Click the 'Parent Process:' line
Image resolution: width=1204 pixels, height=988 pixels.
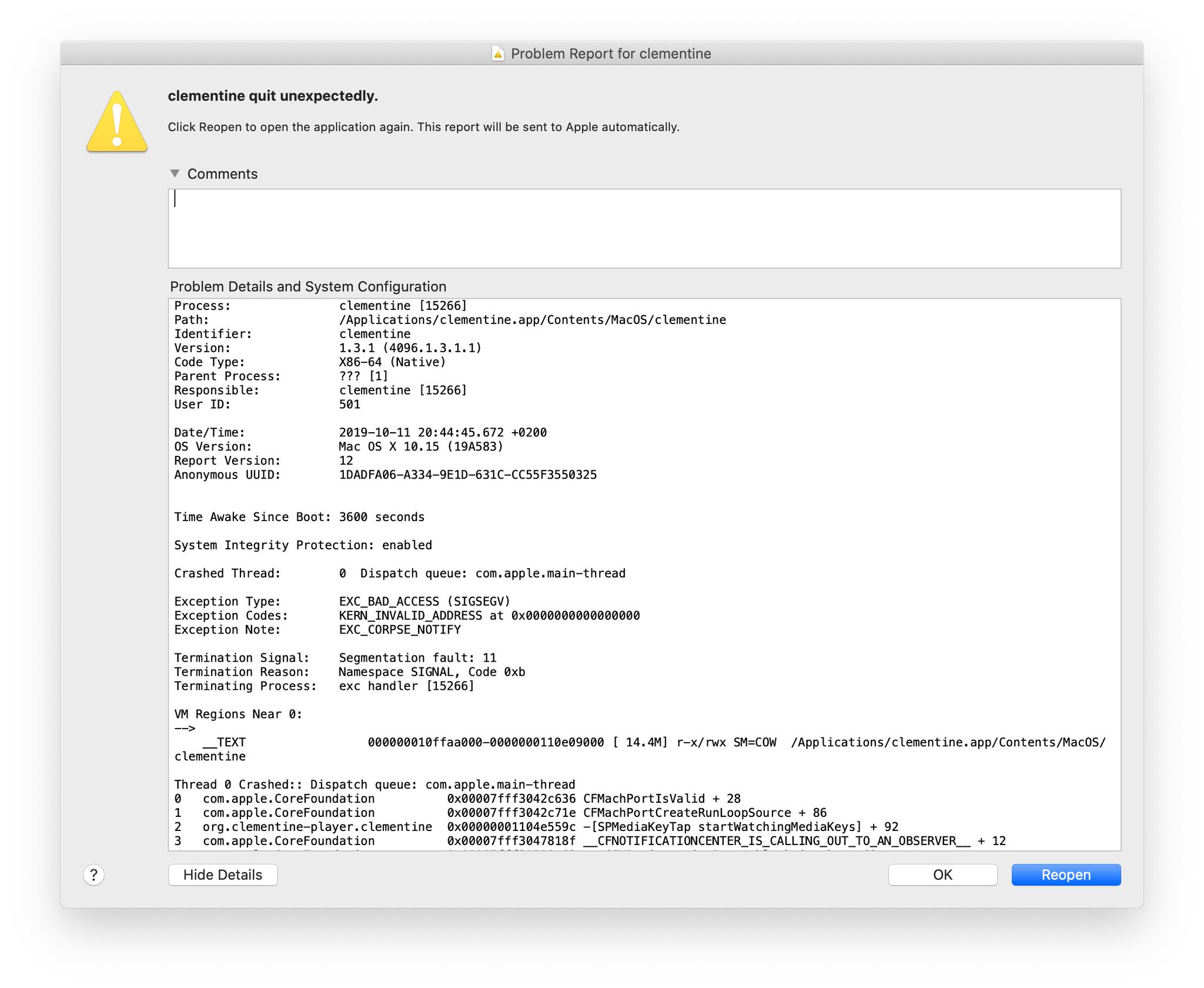[x=281, y=376]
